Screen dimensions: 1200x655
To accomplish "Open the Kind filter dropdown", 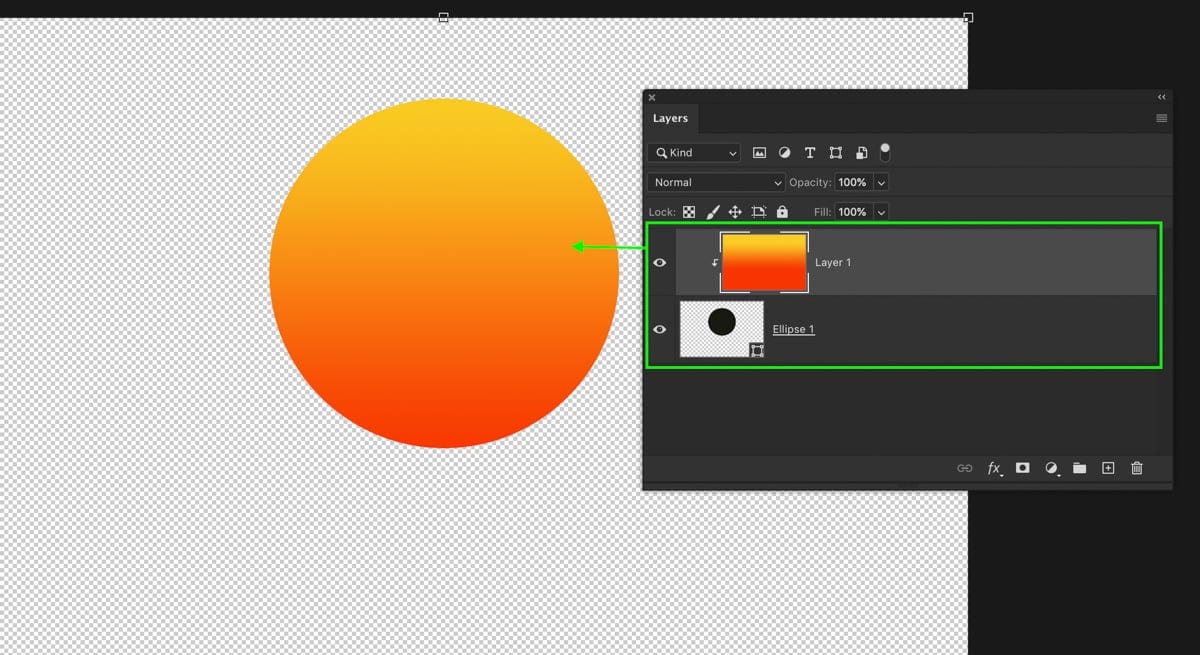I will (694, 153).
